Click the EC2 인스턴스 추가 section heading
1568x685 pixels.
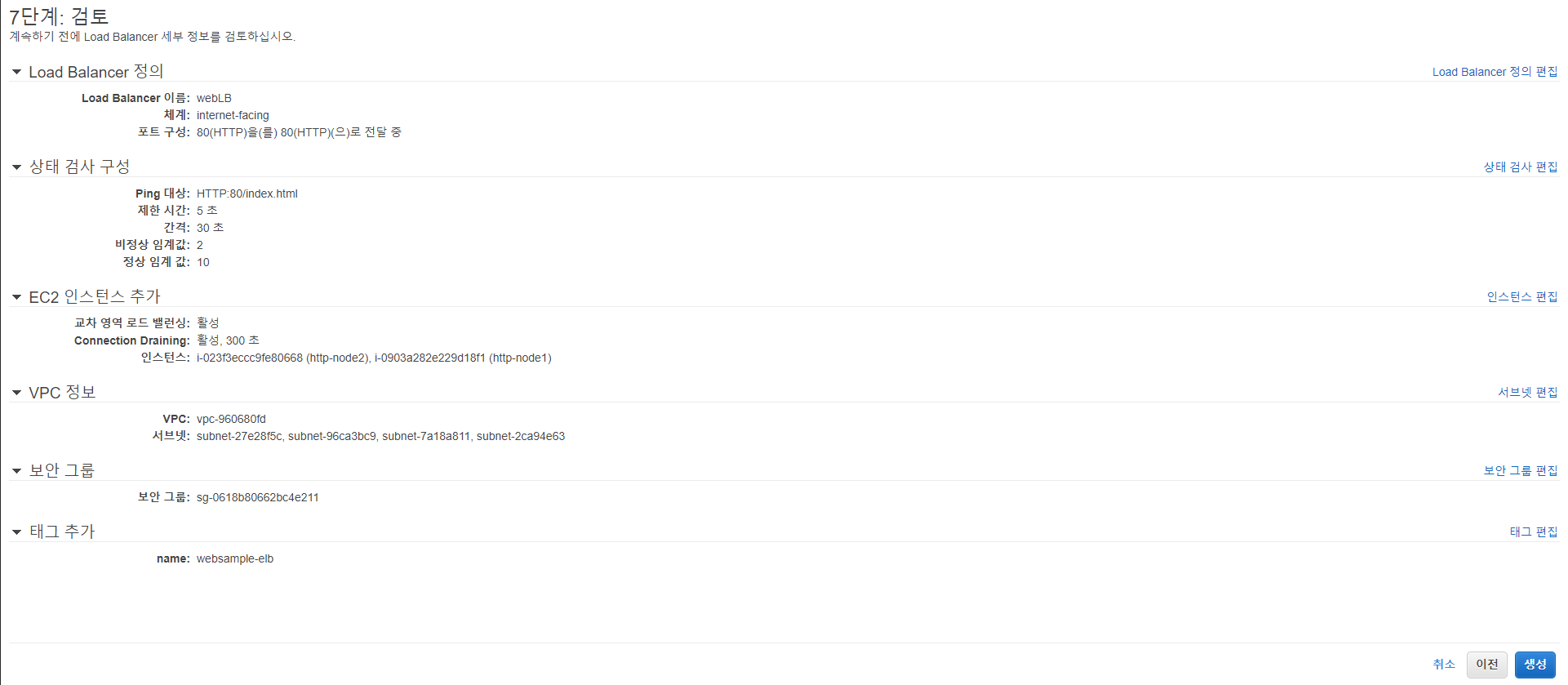click(95, 296)
